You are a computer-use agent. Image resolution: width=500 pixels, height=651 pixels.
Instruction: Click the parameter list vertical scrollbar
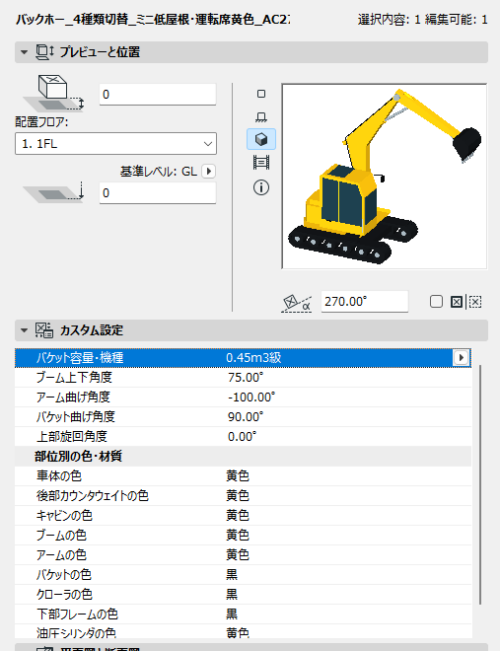point(480,484)
